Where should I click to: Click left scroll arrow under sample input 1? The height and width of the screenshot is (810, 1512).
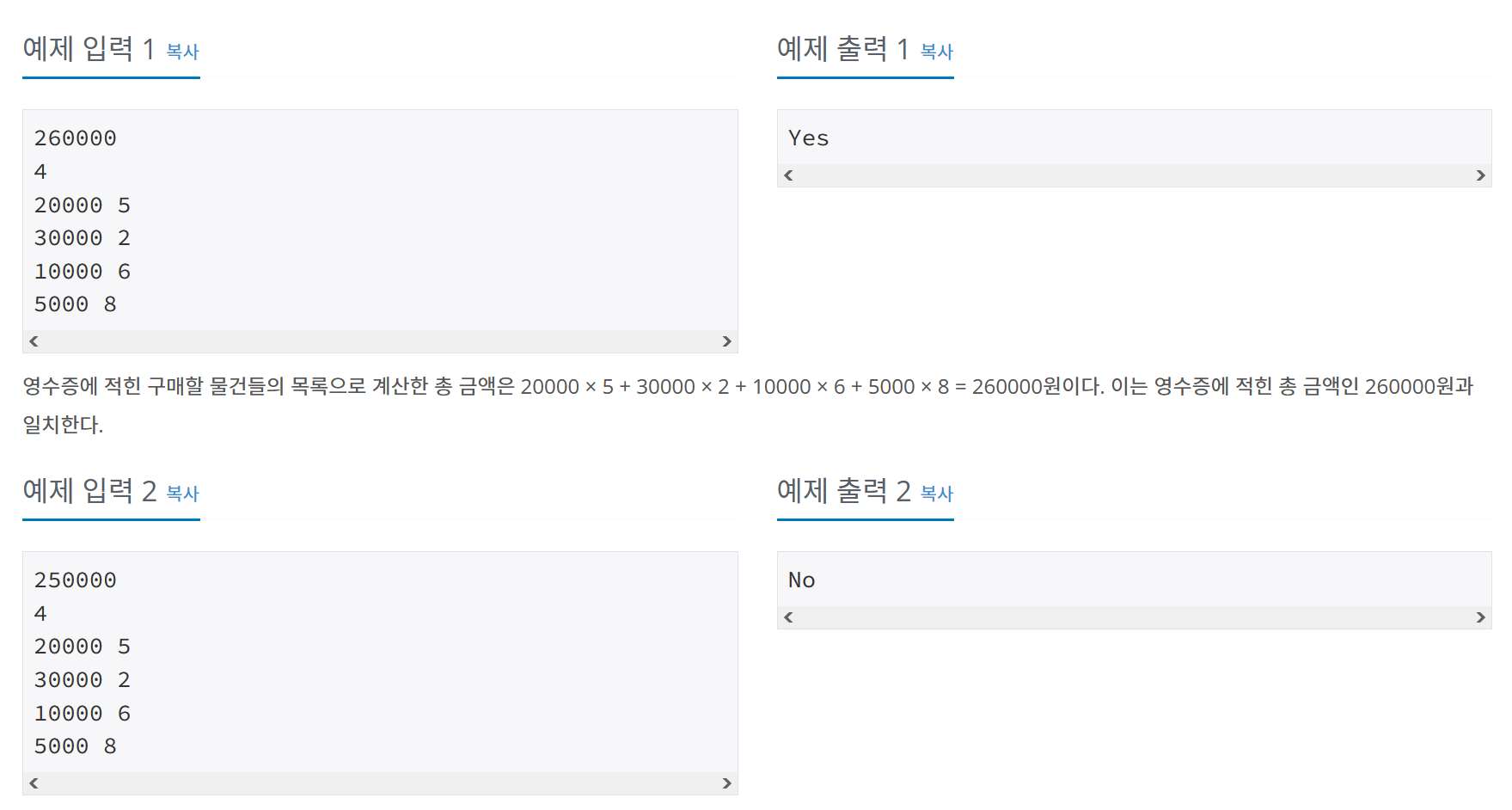coord(34,341)
